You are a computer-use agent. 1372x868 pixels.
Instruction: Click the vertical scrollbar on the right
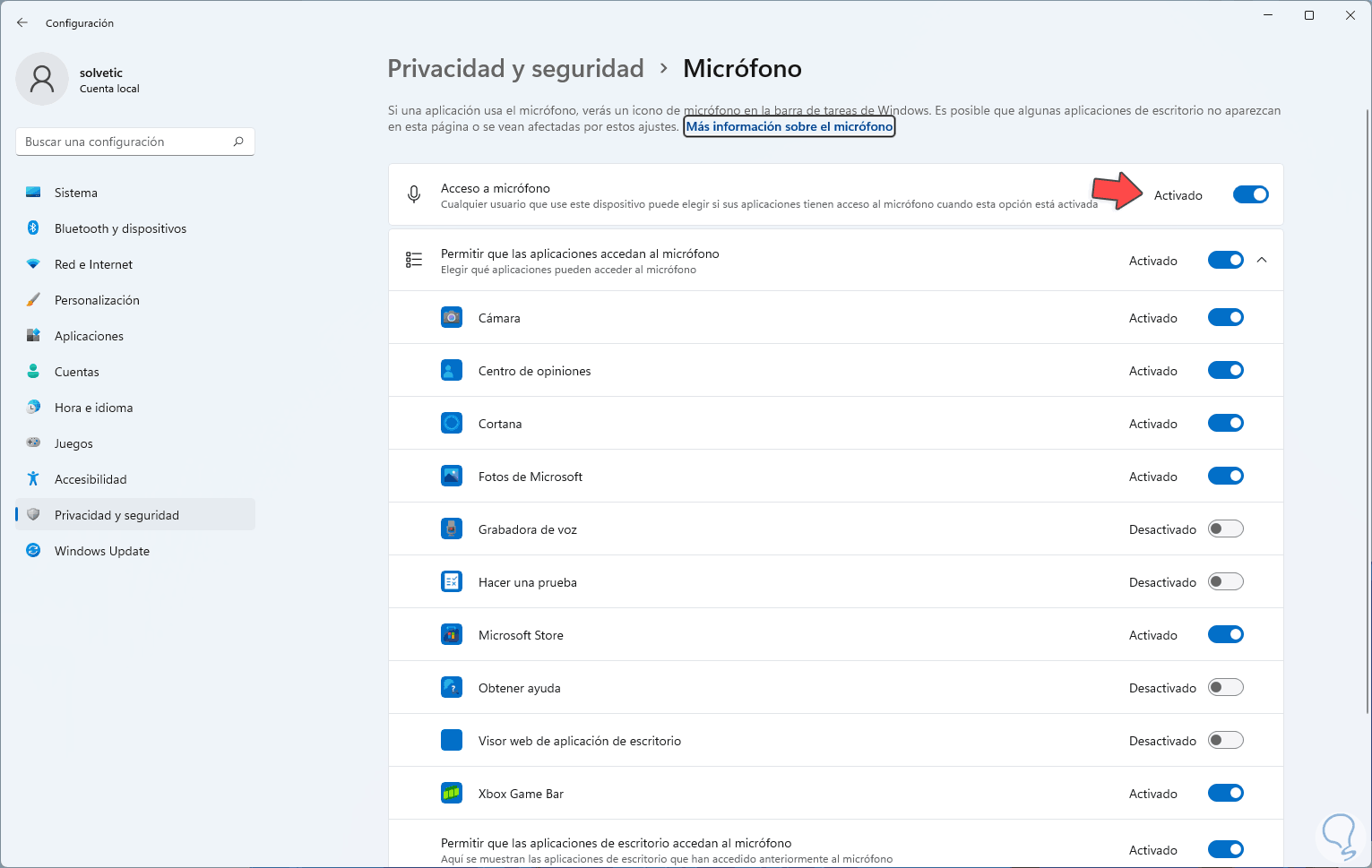coord(1367,412)
